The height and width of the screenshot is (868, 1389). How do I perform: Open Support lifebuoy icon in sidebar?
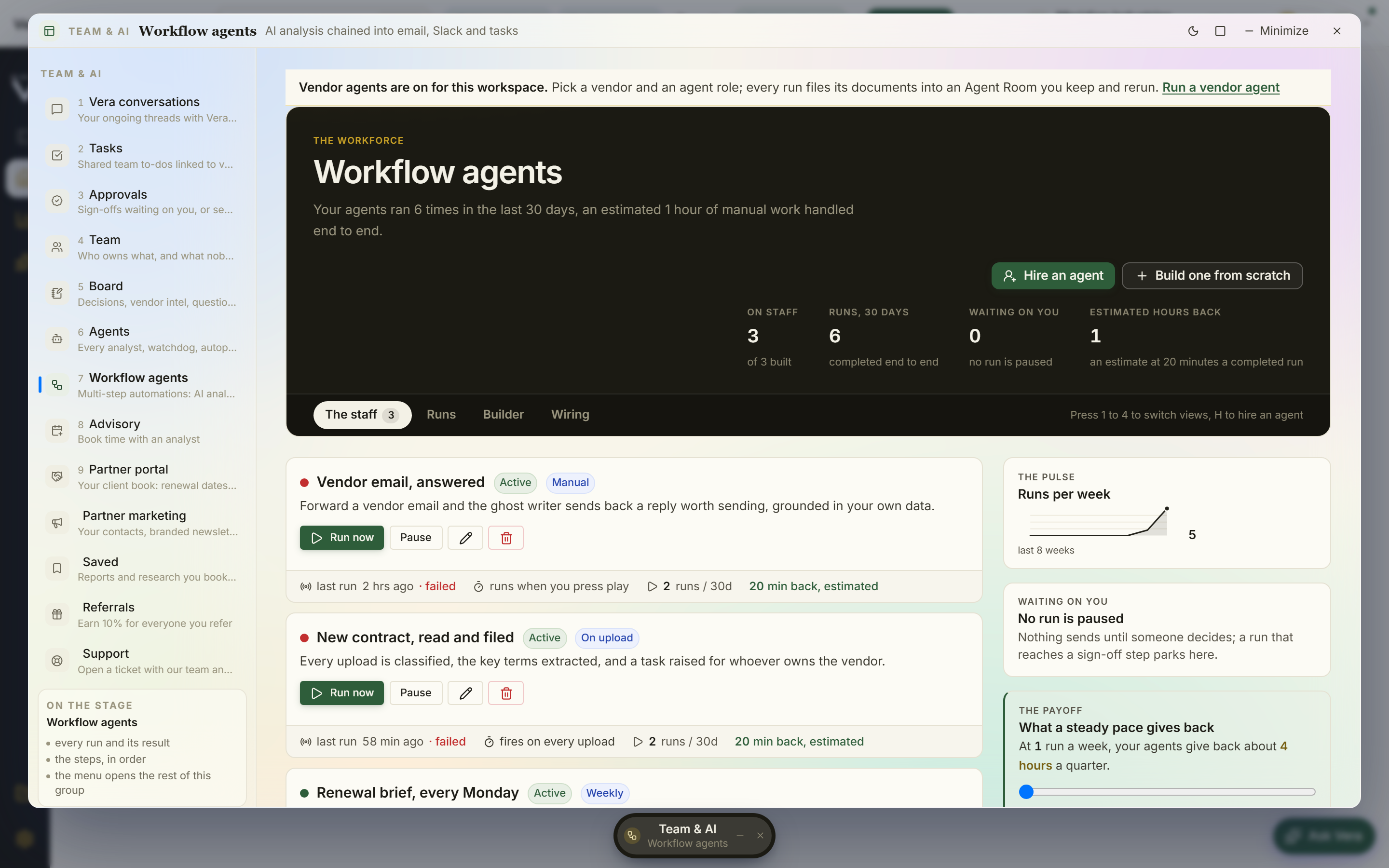click(57, 661)
